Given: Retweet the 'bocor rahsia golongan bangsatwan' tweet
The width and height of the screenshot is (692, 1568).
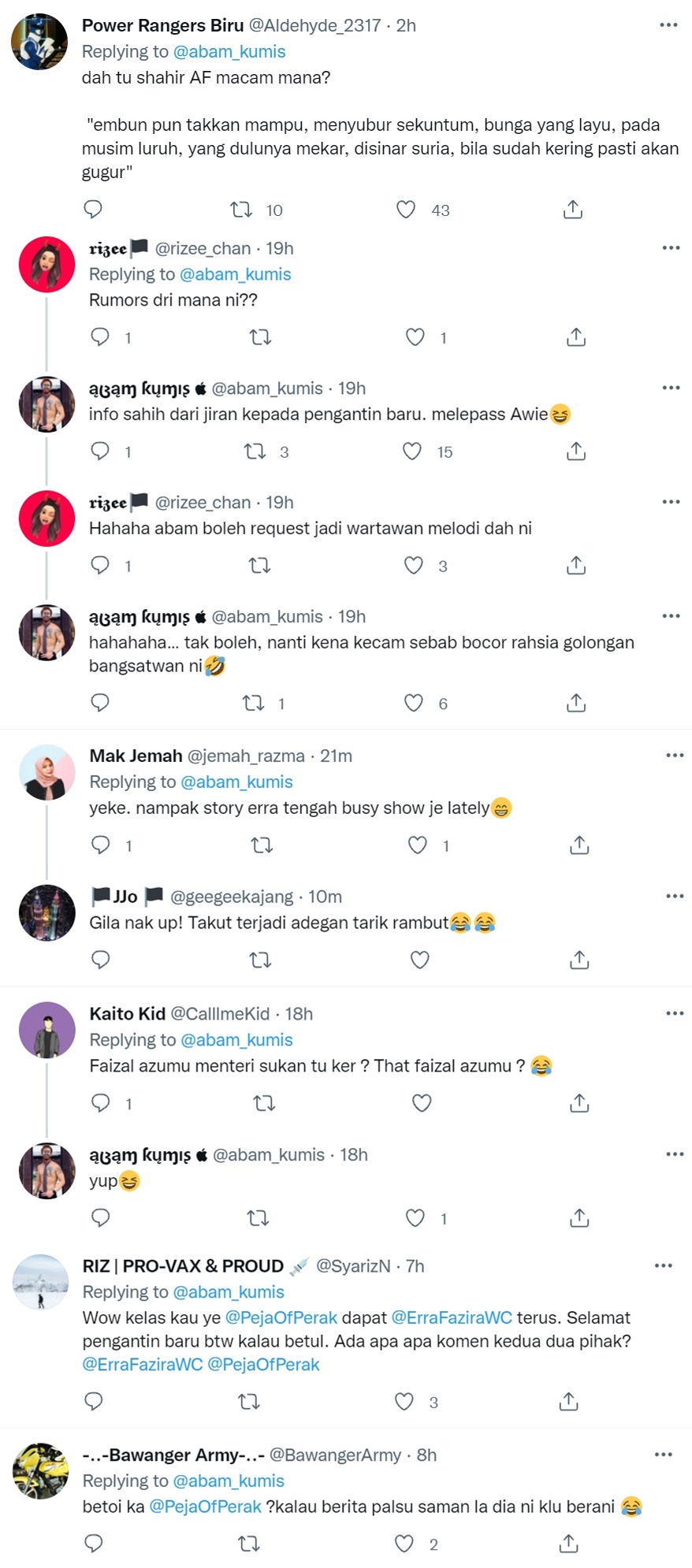Looking at the screenshot, I should 253,703.
